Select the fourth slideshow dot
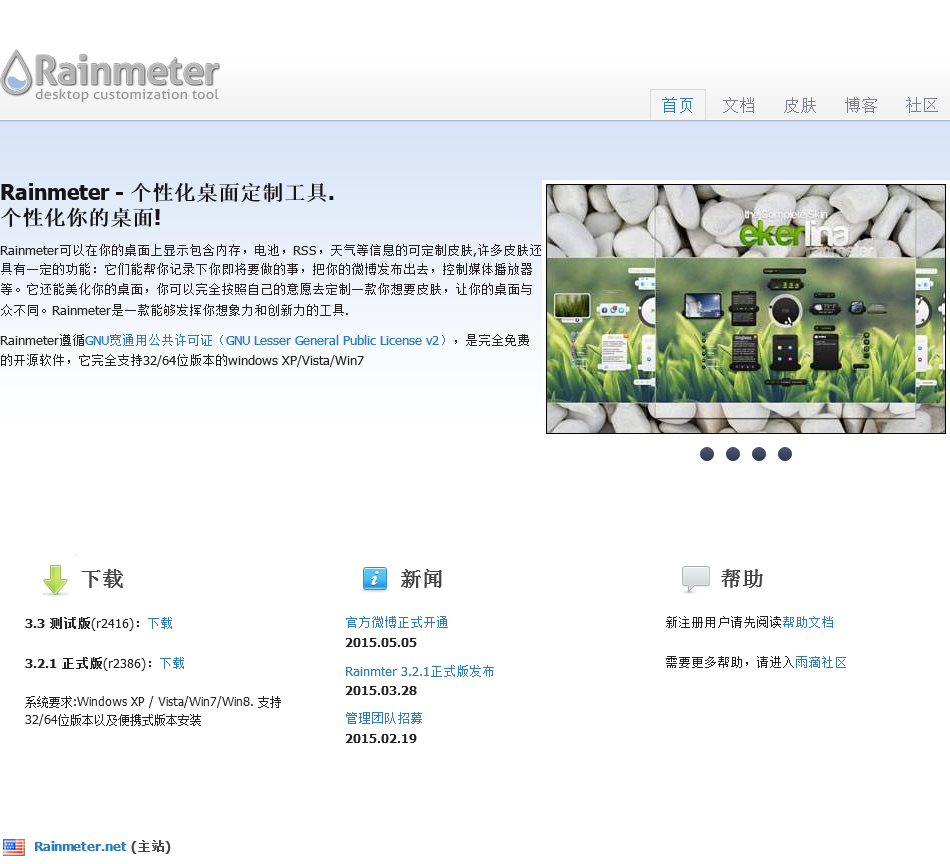 coord(785,454)
